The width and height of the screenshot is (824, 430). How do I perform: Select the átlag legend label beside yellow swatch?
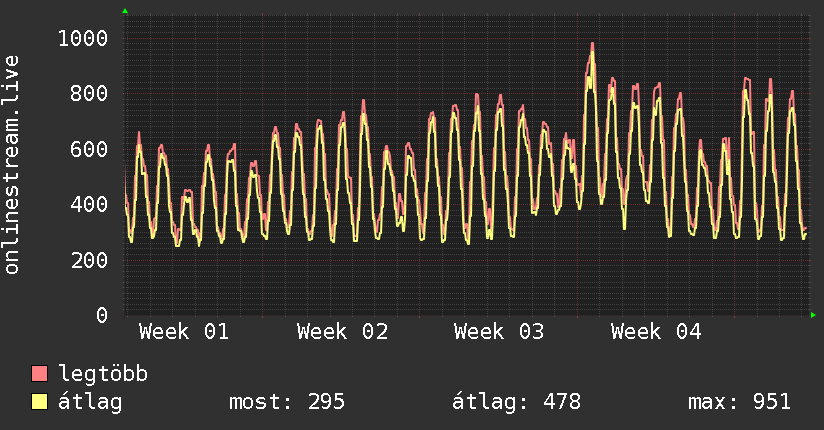[90, 402]
